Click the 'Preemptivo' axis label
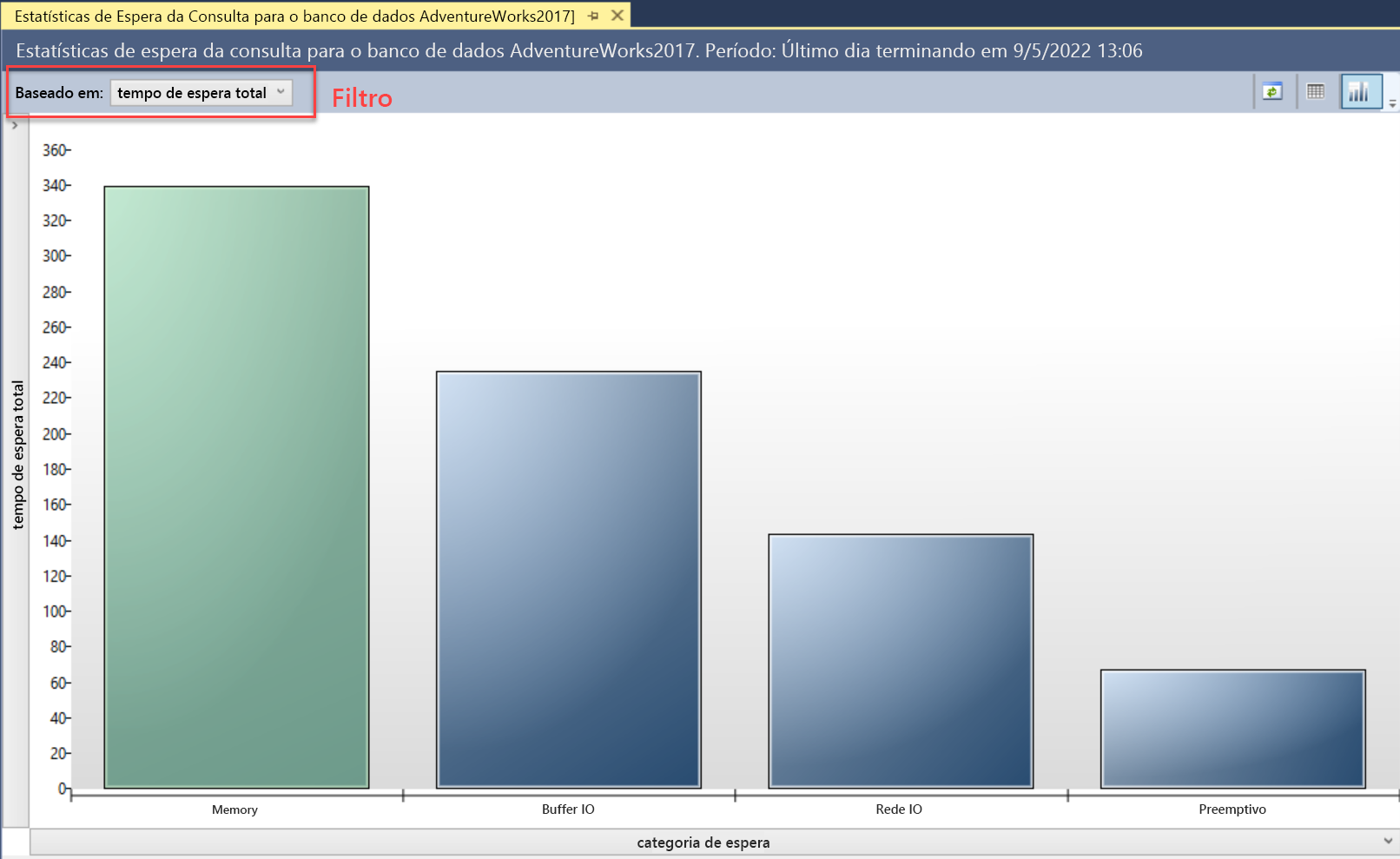1400x859 pixels. click(1232, 809)
